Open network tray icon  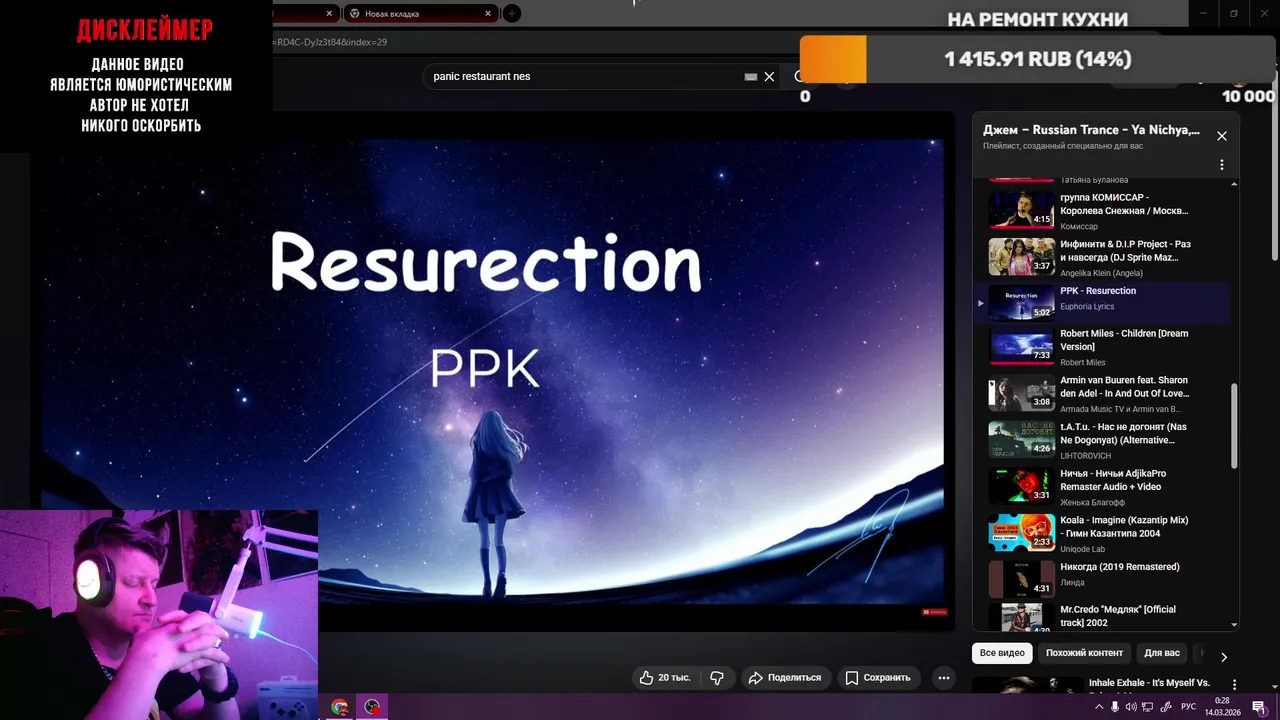tap(1147, 707)
